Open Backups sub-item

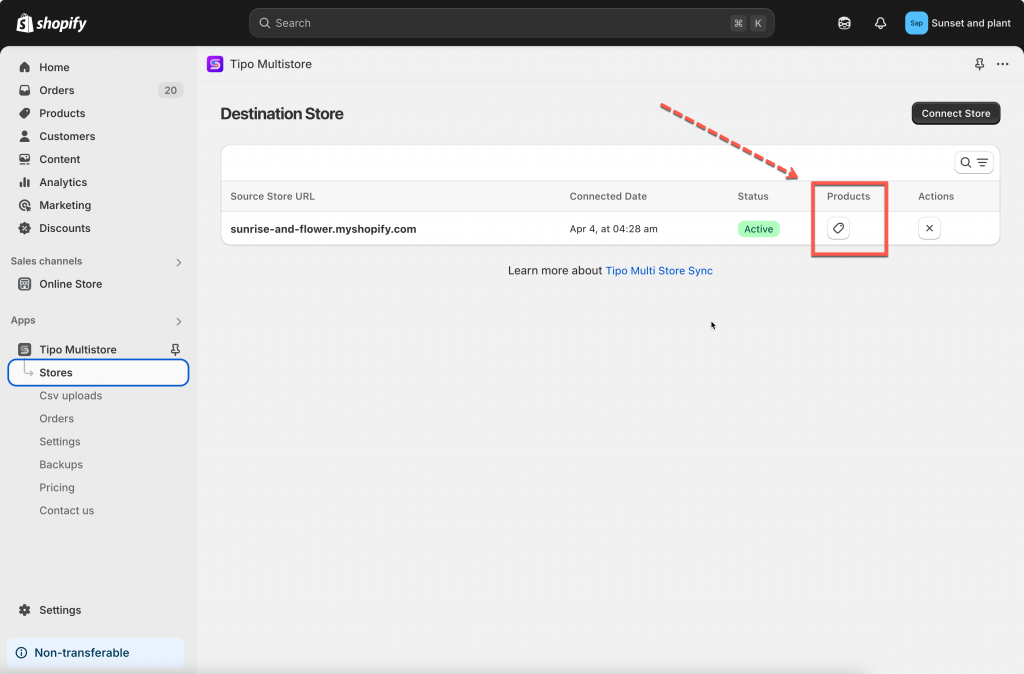click(61, 464)
